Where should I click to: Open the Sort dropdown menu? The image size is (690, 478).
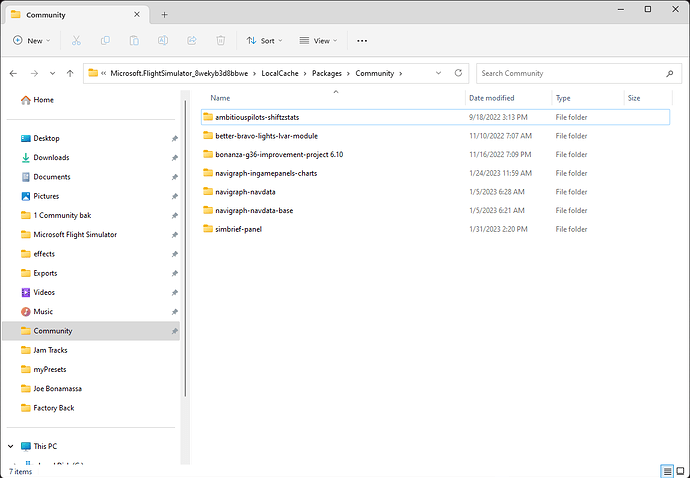266,41
